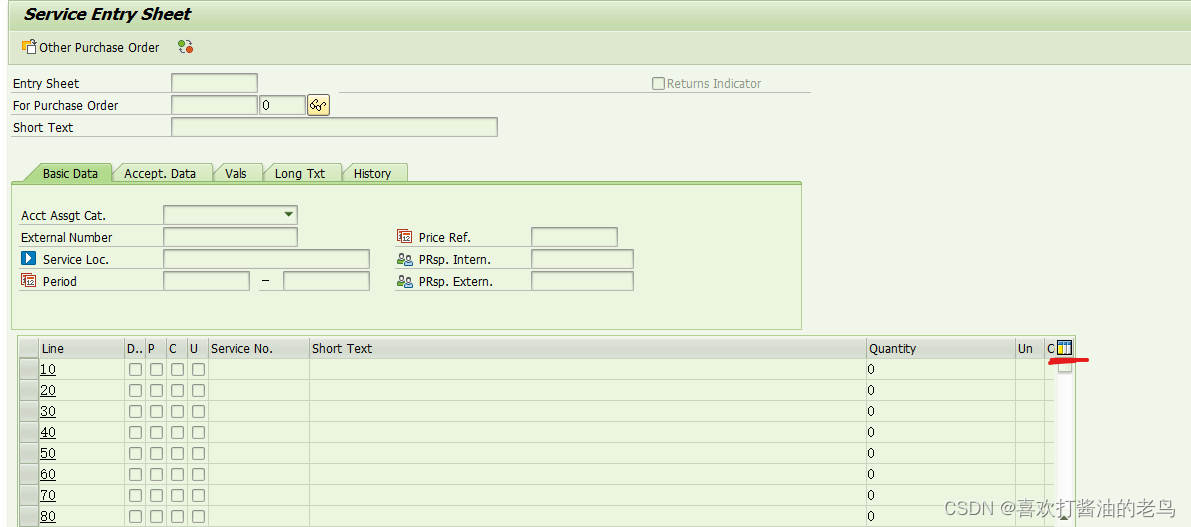The width and height of the screenshot is (1191, 527).
Task: Click line number 70 link
Action: point(48,495)
